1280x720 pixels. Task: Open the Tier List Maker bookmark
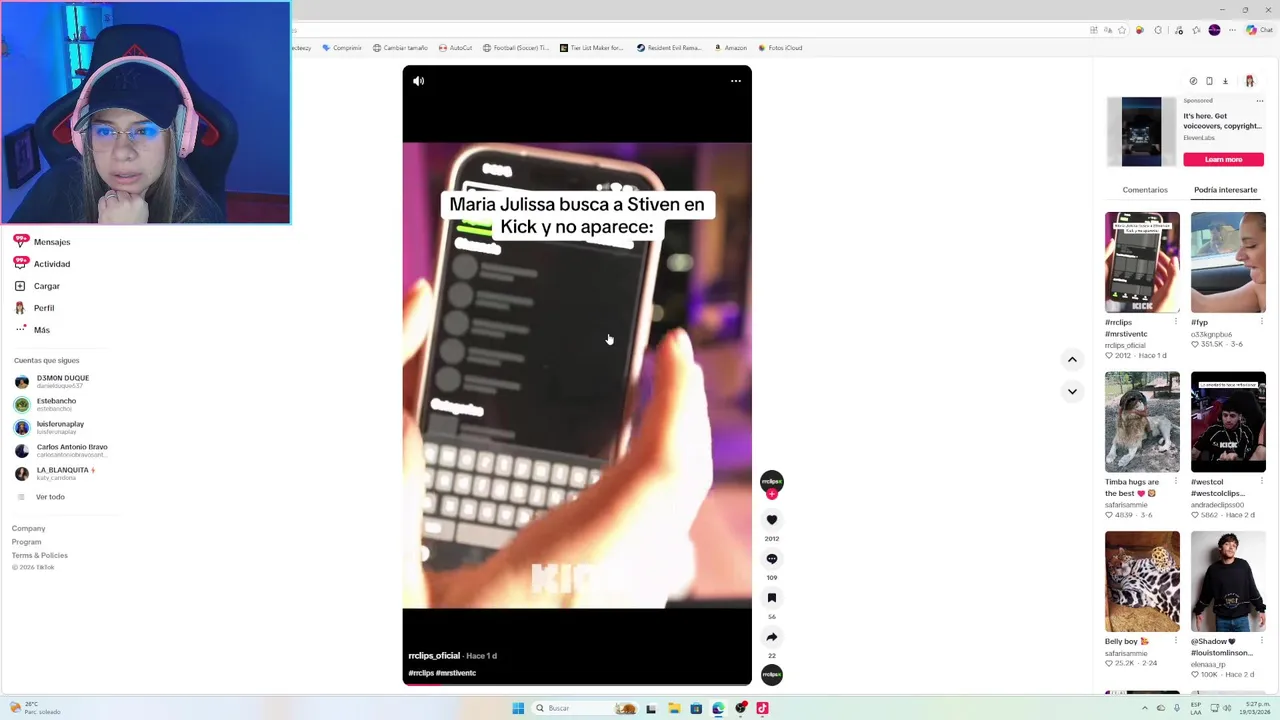coord(591,48)
